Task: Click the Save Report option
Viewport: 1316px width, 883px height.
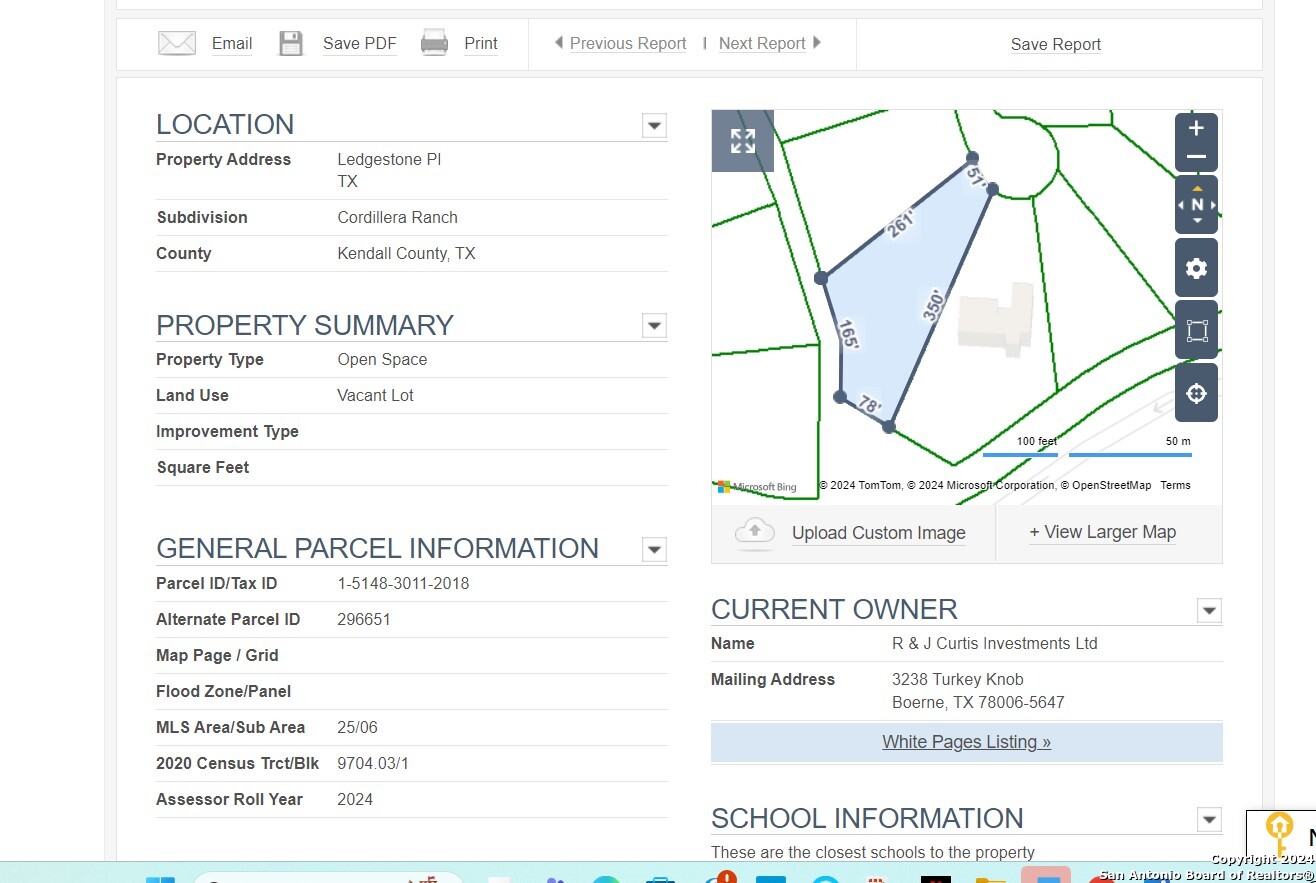Action: tap(1055, 44)
